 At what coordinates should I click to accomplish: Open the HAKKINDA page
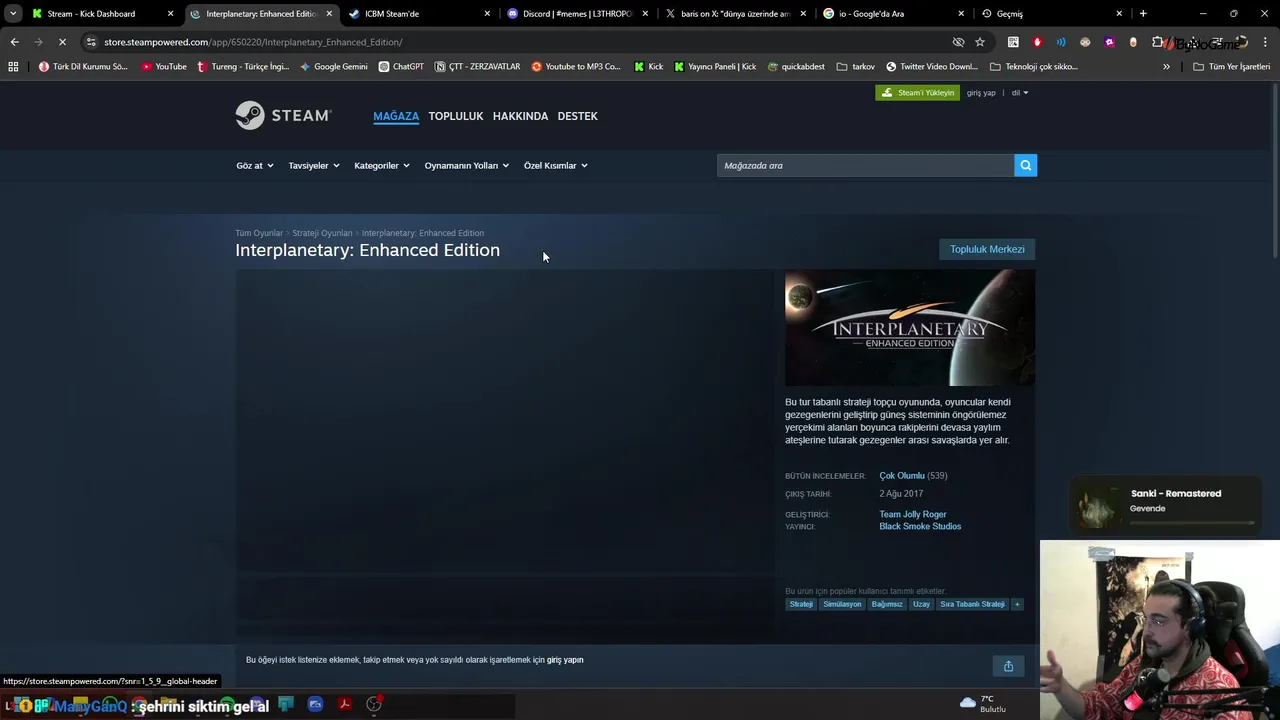pyautogui.click(x=520, y=116)
